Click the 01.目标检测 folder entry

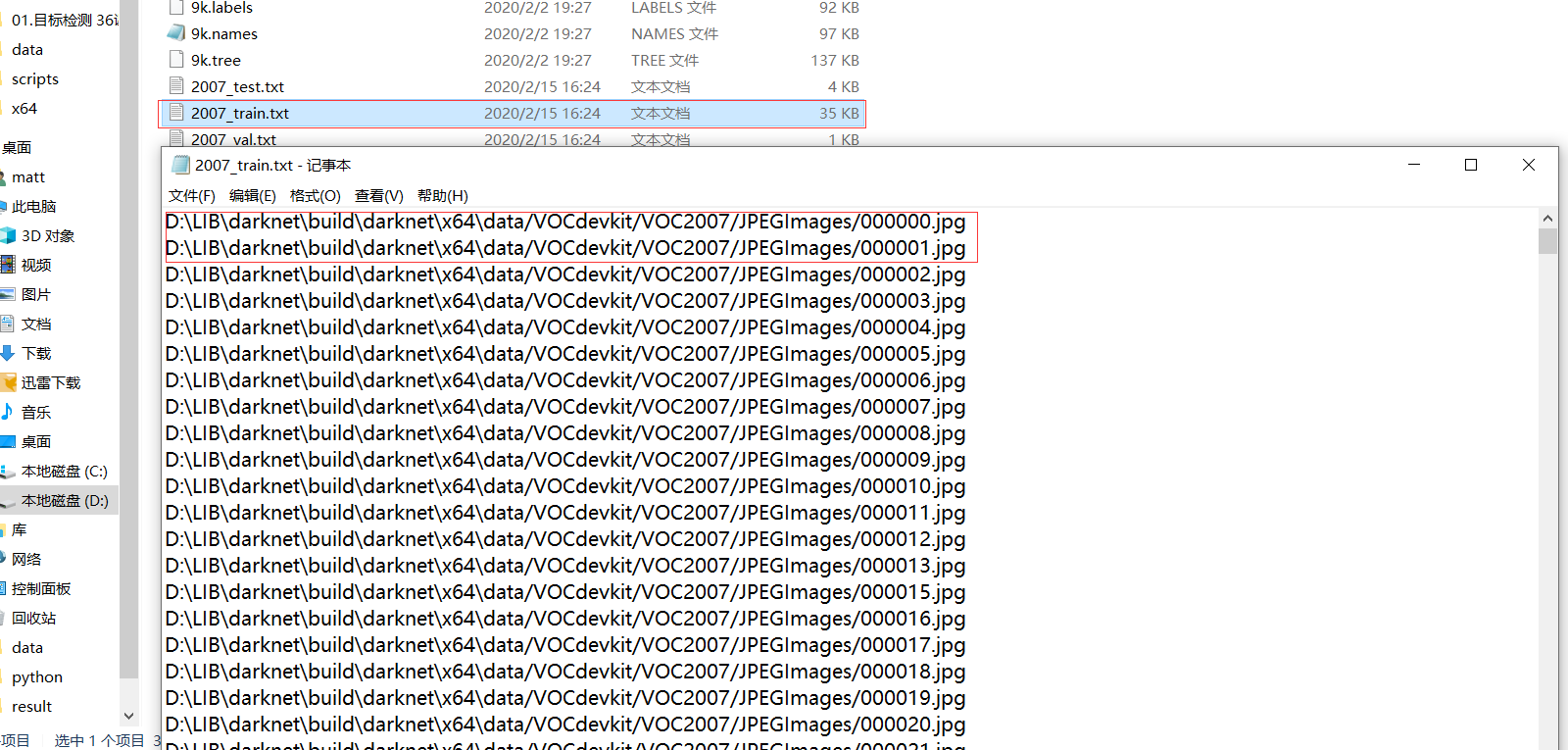65,20
